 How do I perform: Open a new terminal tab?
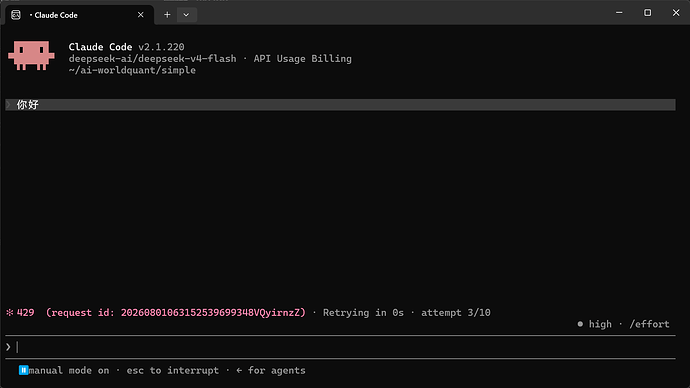pos(167,15)
